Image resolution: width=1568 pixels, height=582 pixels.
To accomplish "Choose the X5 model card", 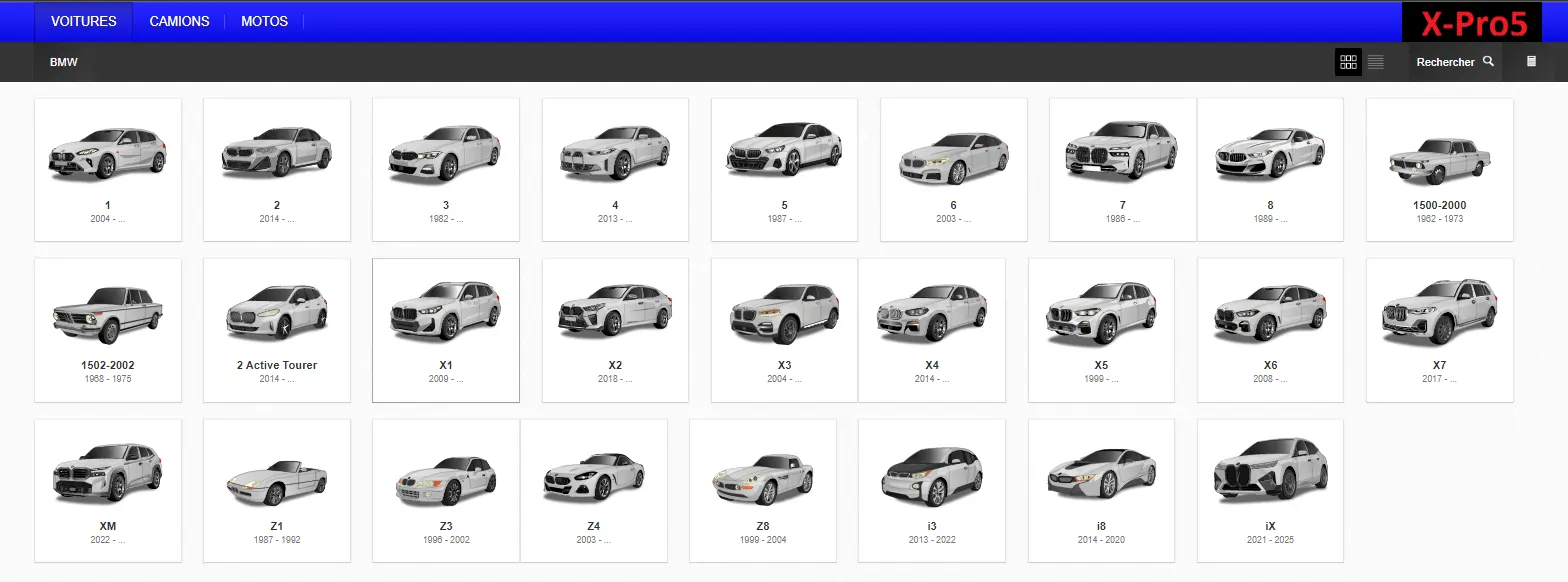I will tap(1102, 330).
